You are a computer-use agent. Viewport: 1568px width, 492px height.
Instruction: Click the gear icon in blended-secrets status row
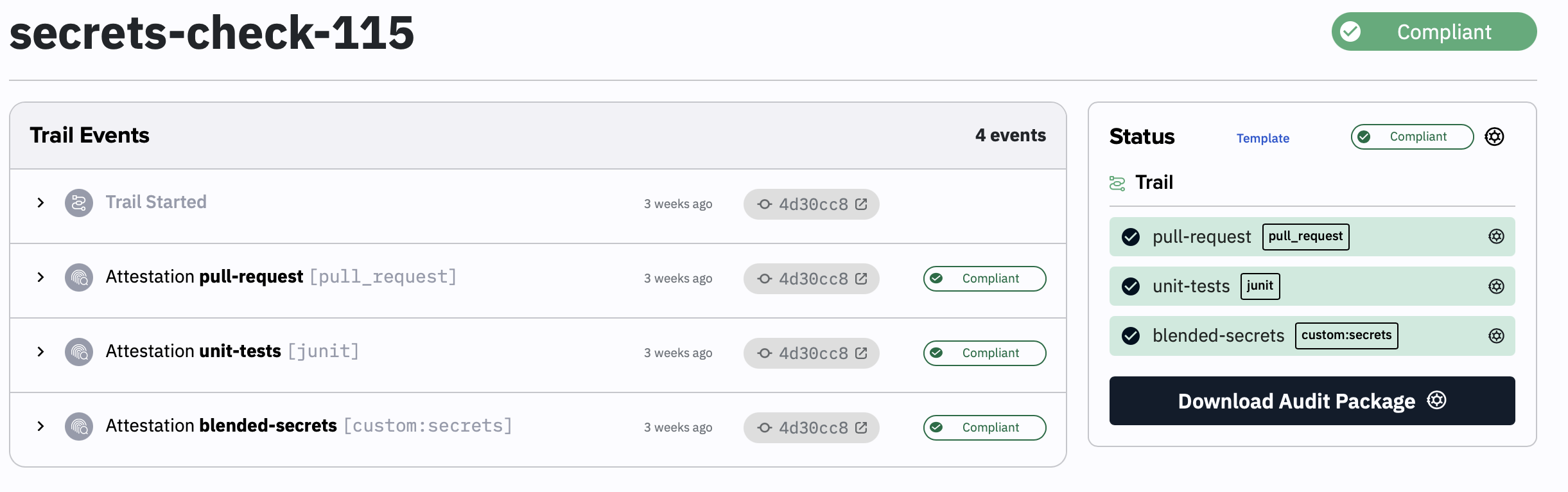tap(1496, 335)
